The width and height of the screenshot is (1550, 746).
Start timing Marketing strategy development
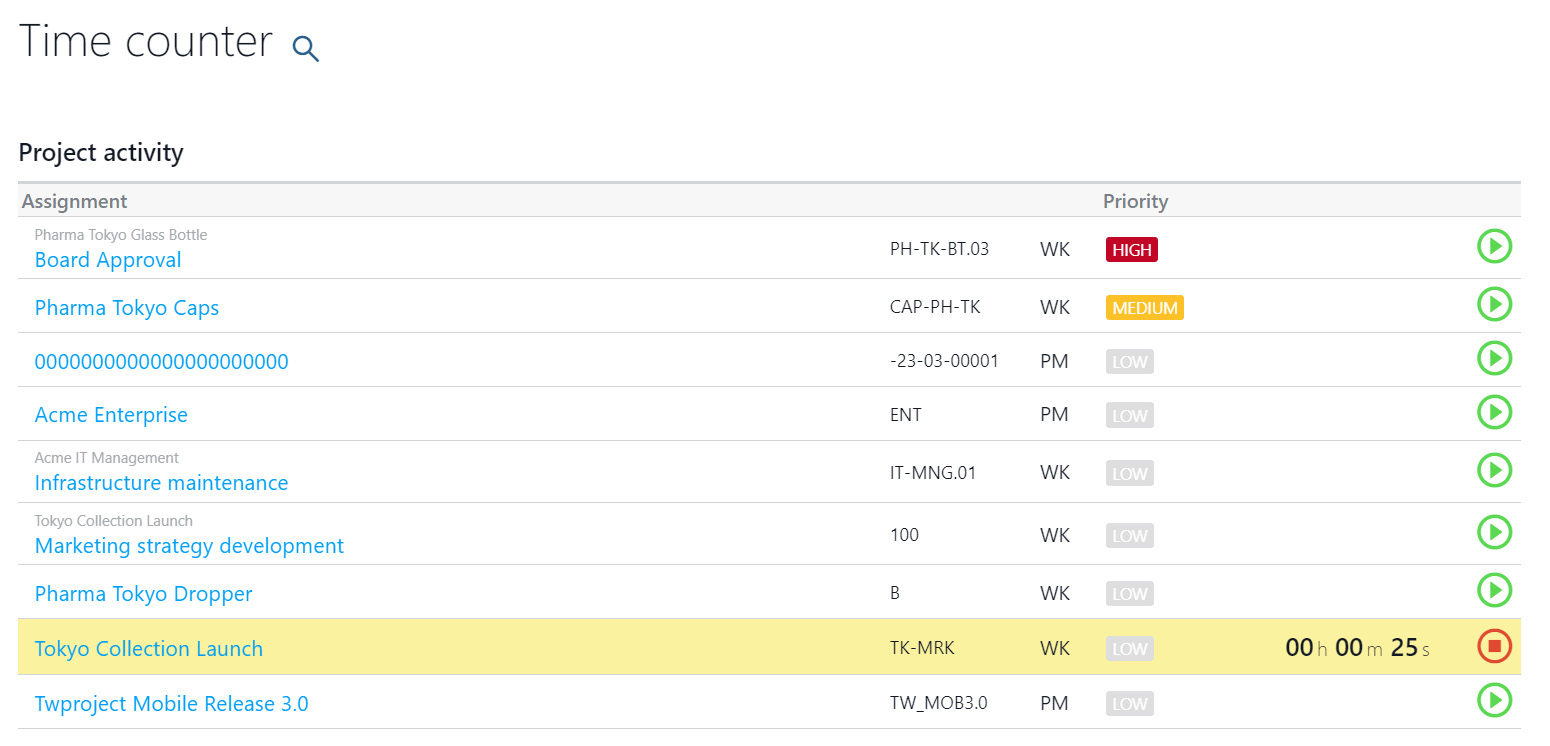(x=1494, y=532)
